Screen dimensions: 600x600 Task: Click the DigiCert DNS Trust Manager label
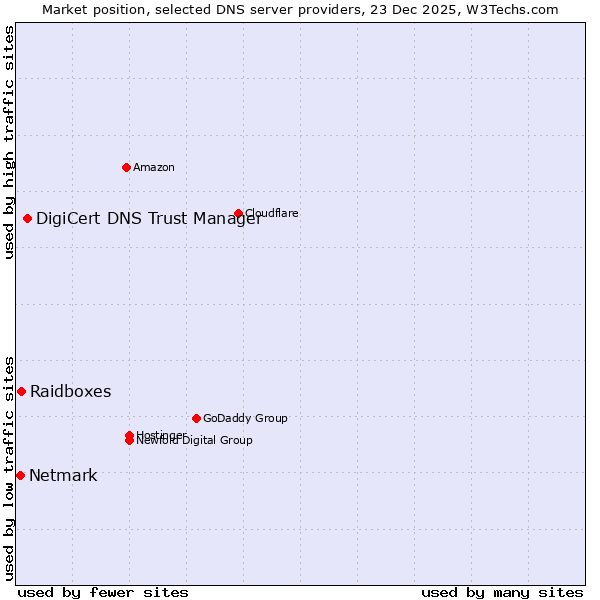click(x=148, y=219)
